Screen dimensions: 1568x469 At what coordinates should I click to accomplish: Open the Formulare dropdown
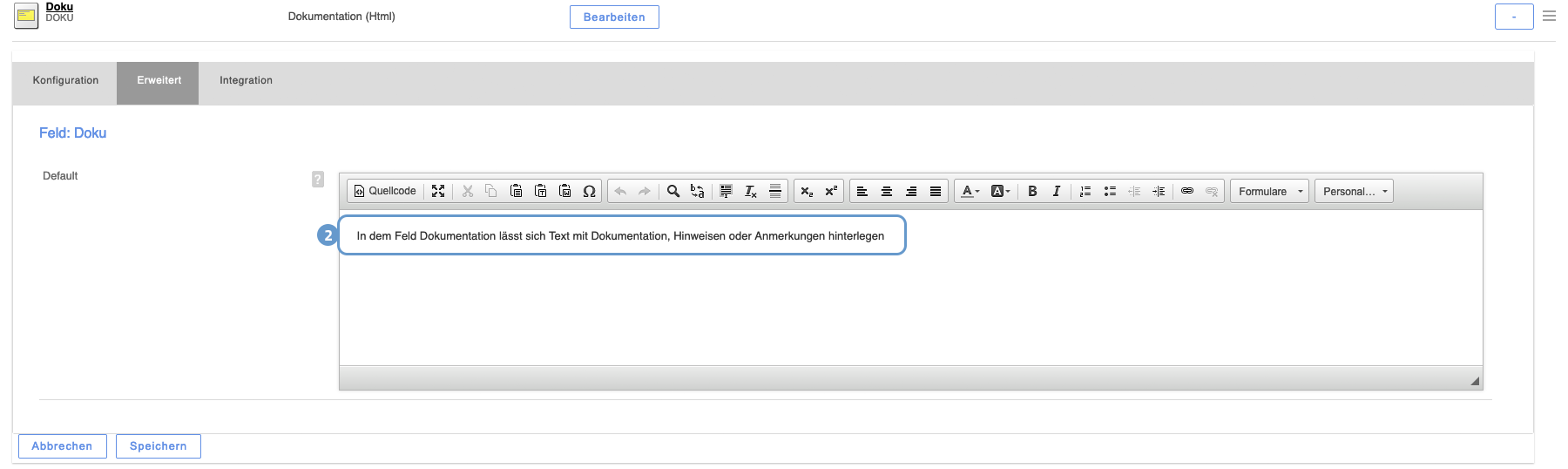1269,191
